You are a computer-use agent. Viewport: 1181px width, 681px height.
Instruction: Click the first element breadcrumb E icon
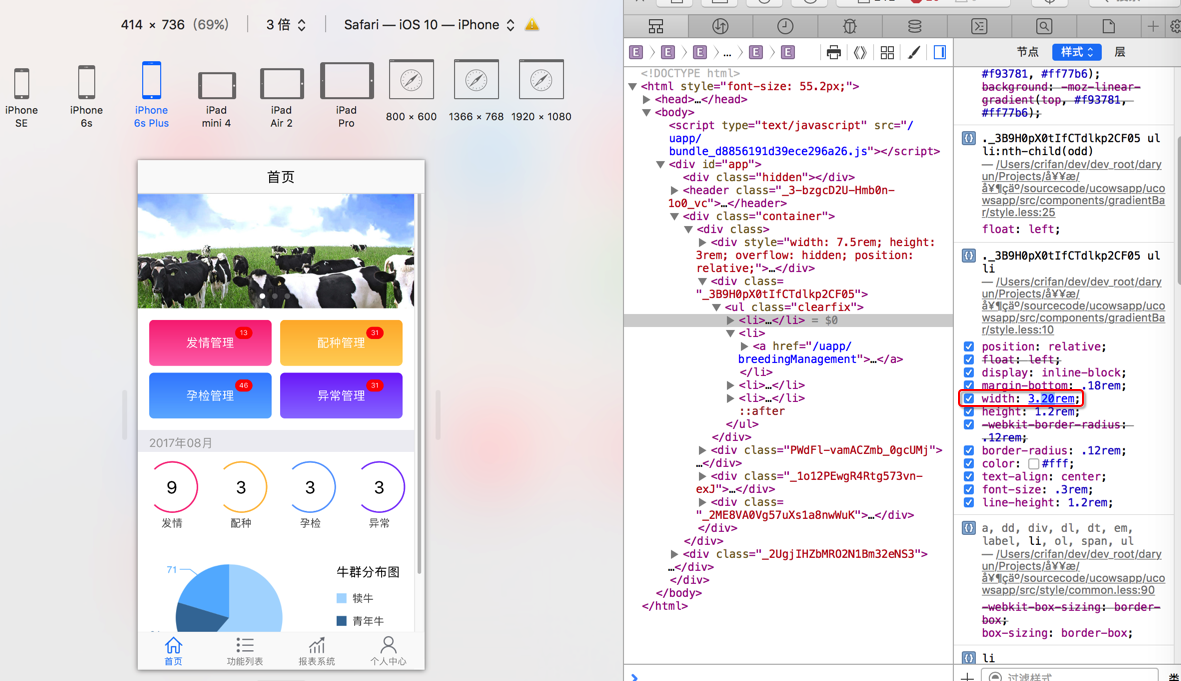636,52
